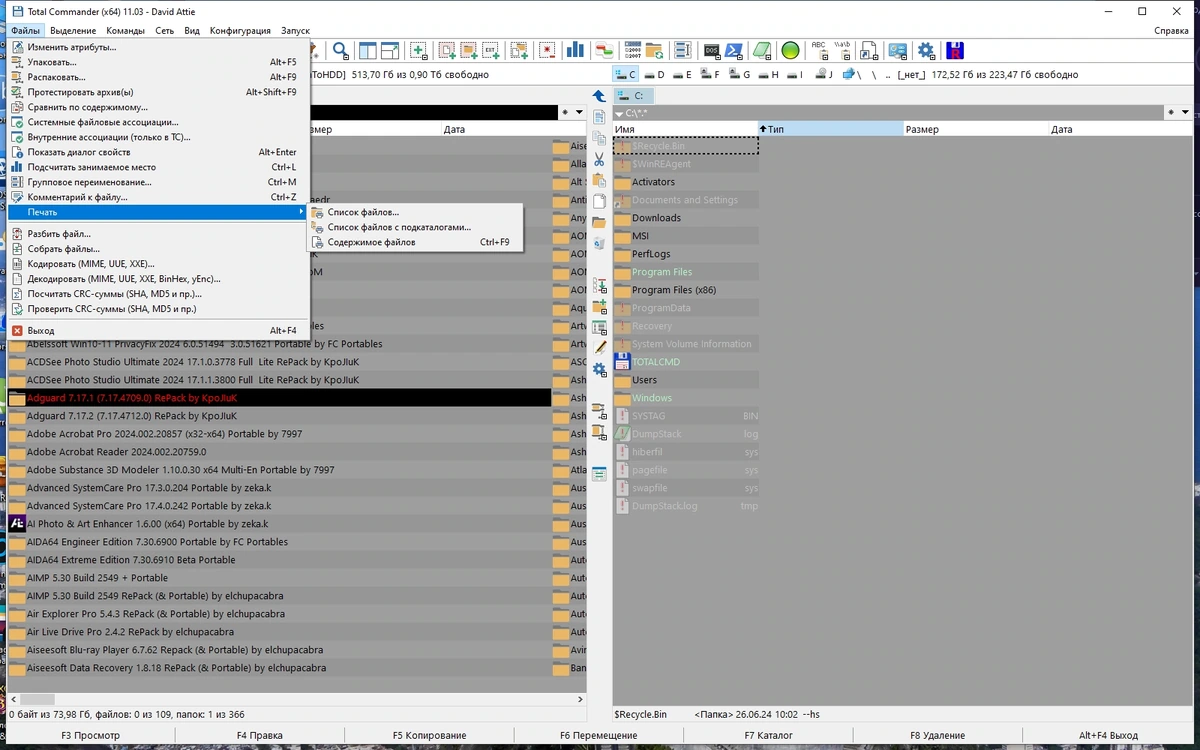1200x750 pixels.
Task: Click the left panel horizontal scrollbar
Action: [x=297, y=700]
